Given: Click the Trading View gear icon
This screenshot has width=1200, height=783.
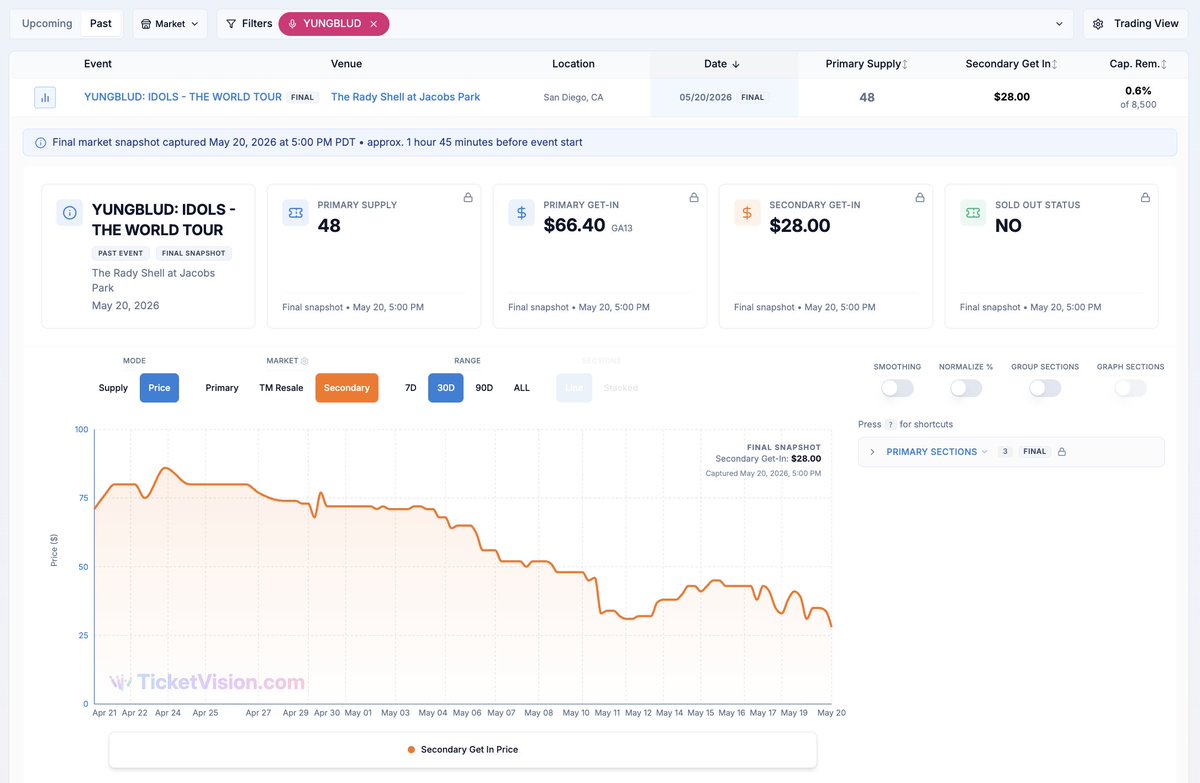Looking at the screenshot, I should pyautogui.click(x=1098, y=24).
